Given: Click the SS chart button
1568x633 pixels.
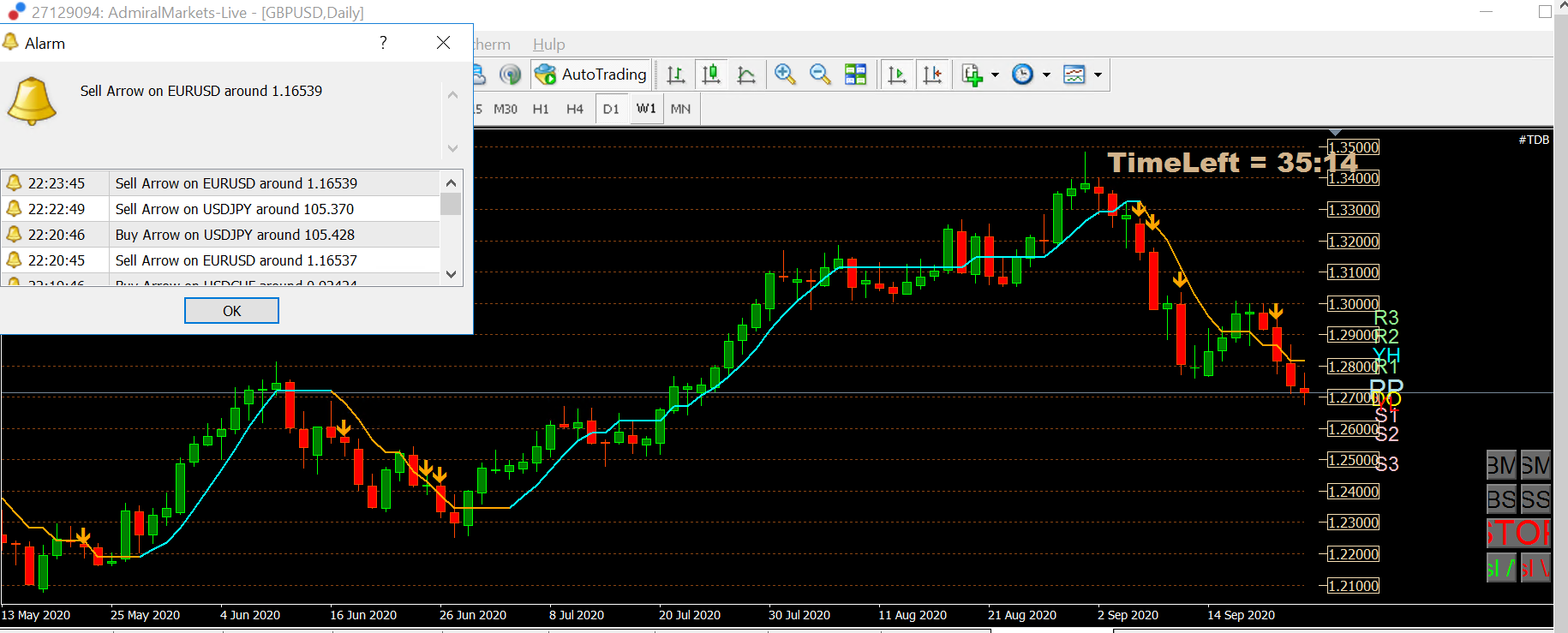Looking at the screenshot, I should 1535,499.
